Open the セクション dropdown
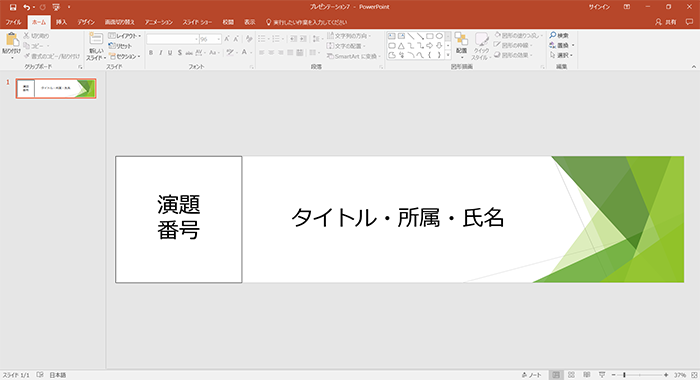The width and height of the screenshot is (700, 380). point(125,56)
